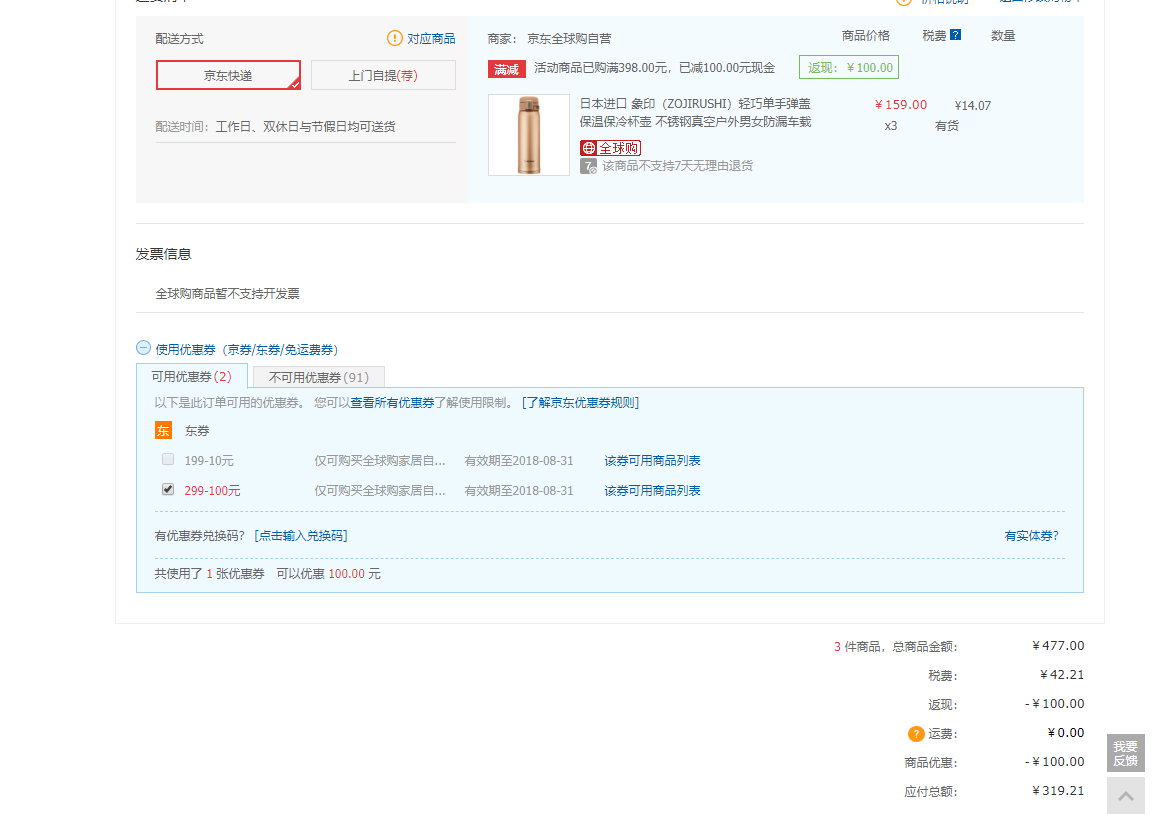The height and width of the screenshot is (814, 1175).
Task: Click the orange 东 coupon icon
Action: point(163,430)
